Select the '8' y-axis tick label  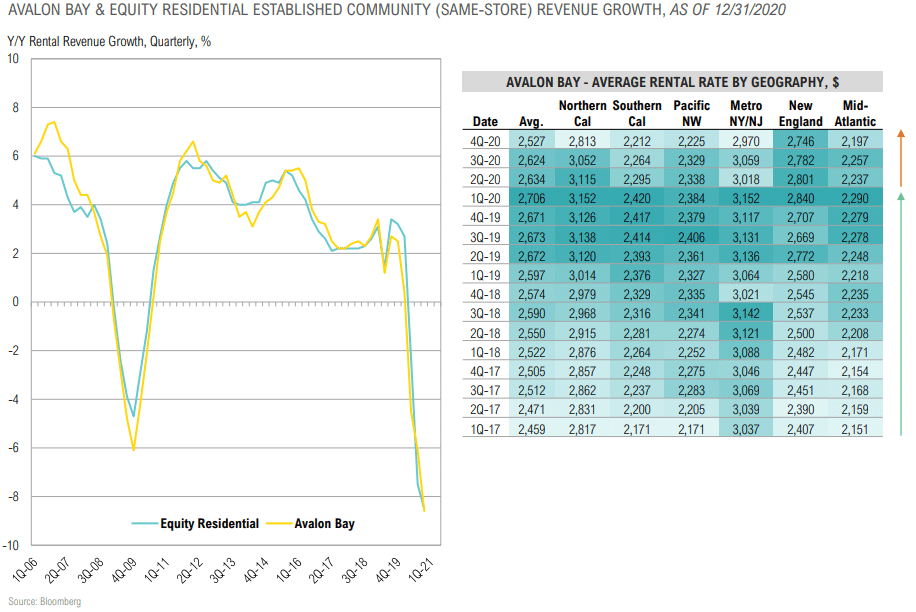click(16, 107)
